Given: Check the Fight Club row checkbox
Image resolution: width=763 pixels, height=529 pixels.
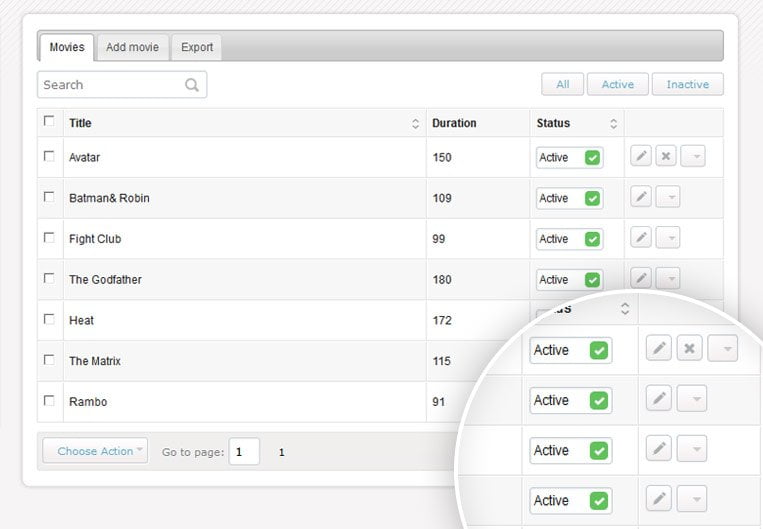Looking at the screenshot, I should [49, 238].
